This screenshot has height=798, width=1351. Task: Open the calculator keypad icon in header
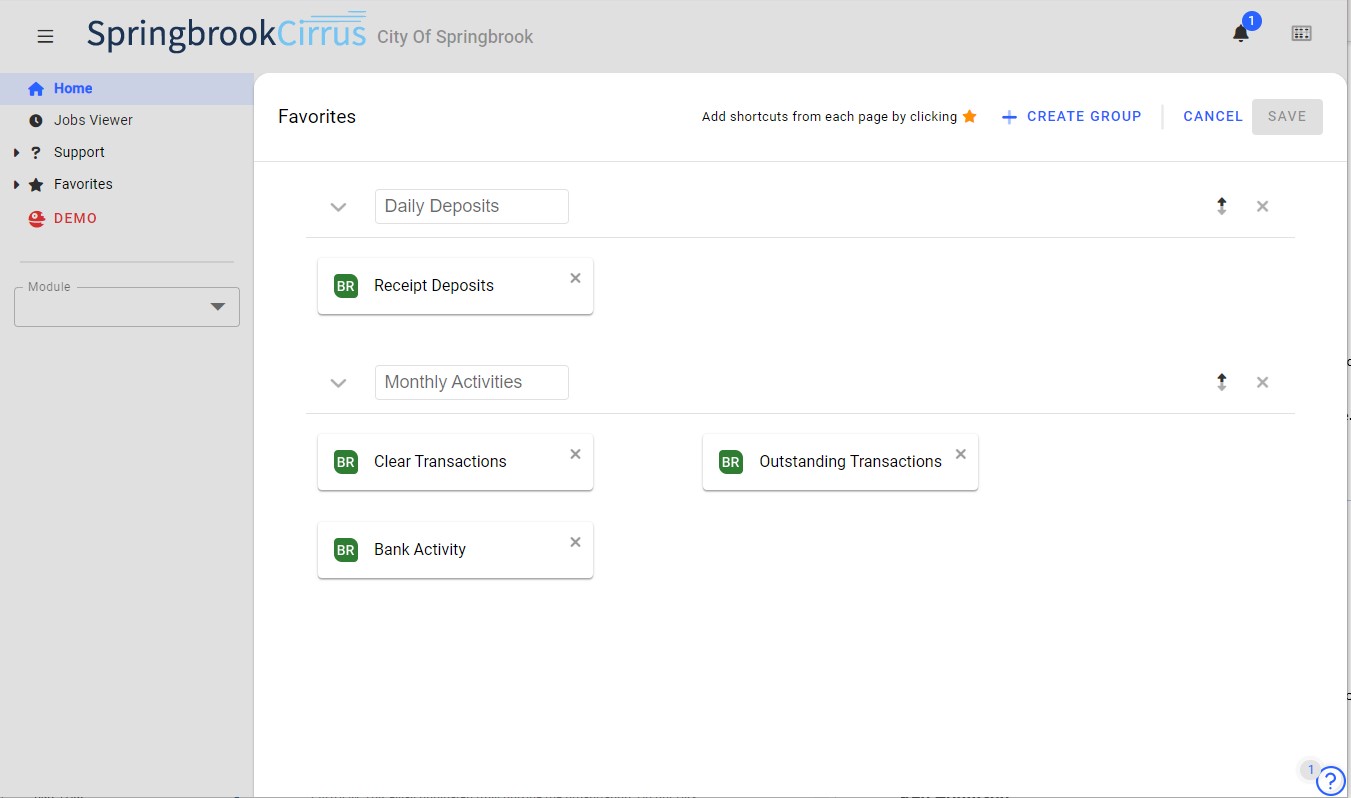[1301, 34]
